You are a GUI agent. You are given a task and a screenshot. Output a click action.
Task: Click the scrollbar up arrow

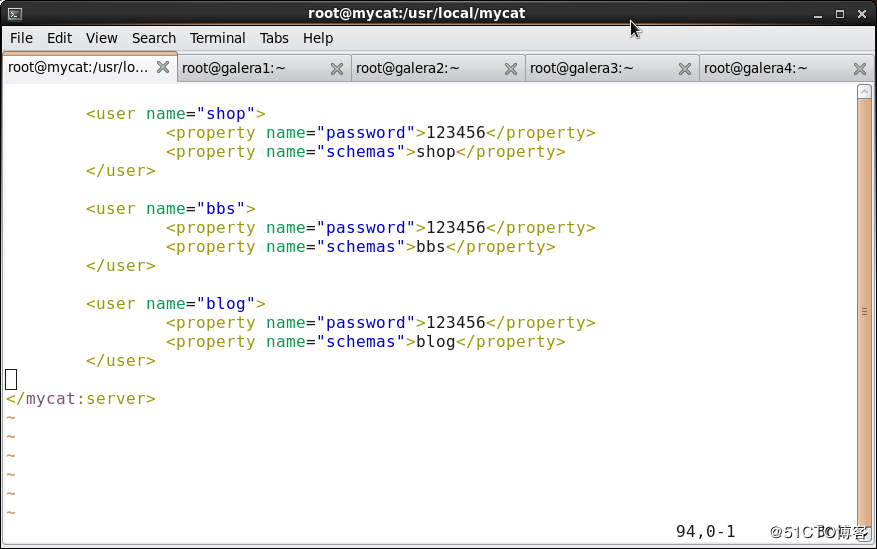[864, 91]
